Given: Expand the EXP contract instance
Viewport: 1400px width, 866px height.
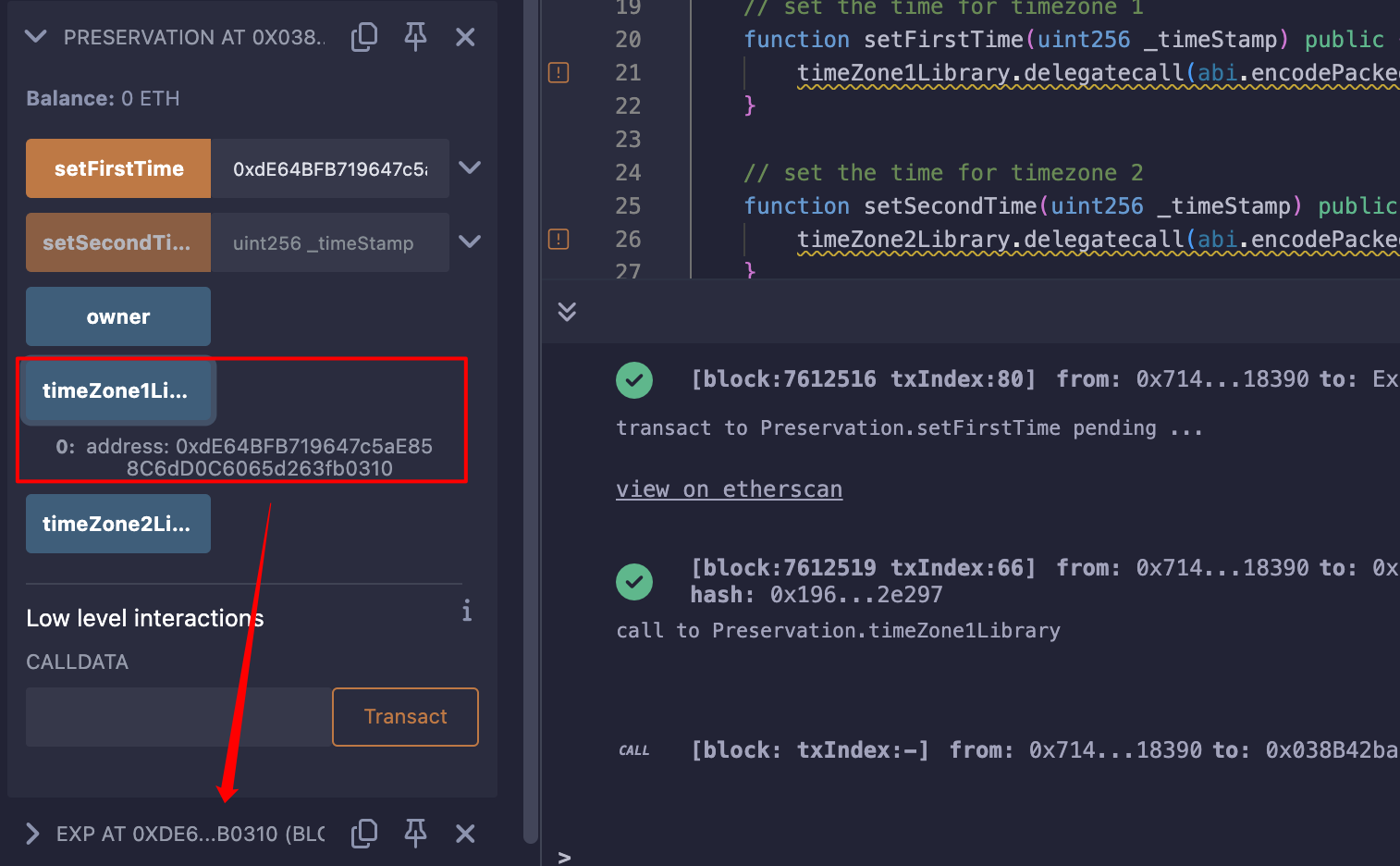Looking at the screenshot, I should click(32, 834).
